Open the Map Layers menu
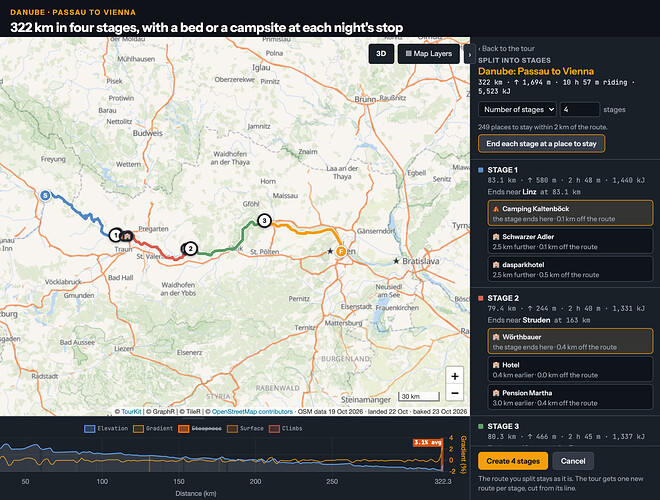The width and height of the screenshot is (660, 500). [x=428, y=54]
